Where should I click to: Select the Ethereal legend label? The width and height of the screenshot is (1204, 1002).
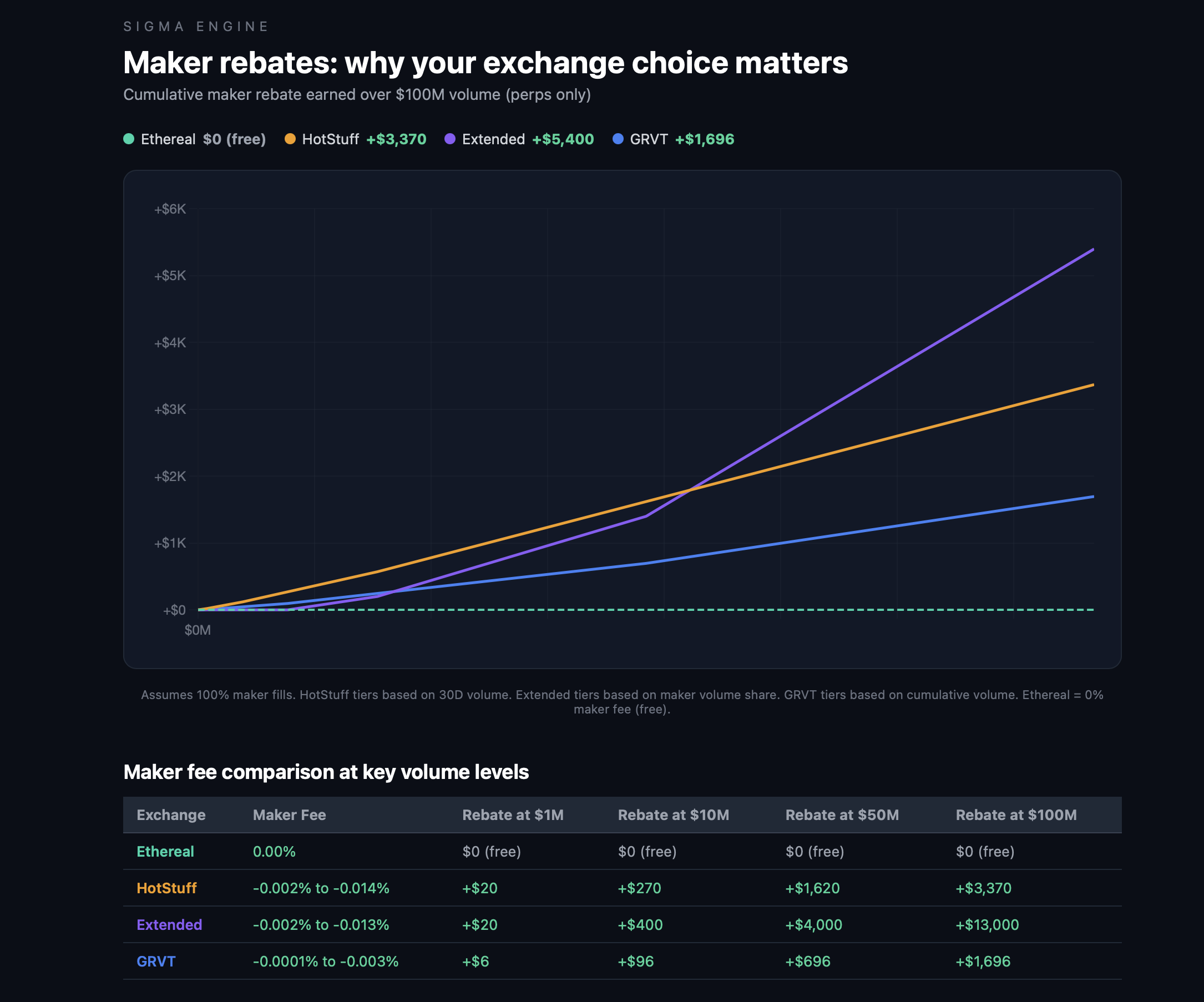click(x=168, y=139)
